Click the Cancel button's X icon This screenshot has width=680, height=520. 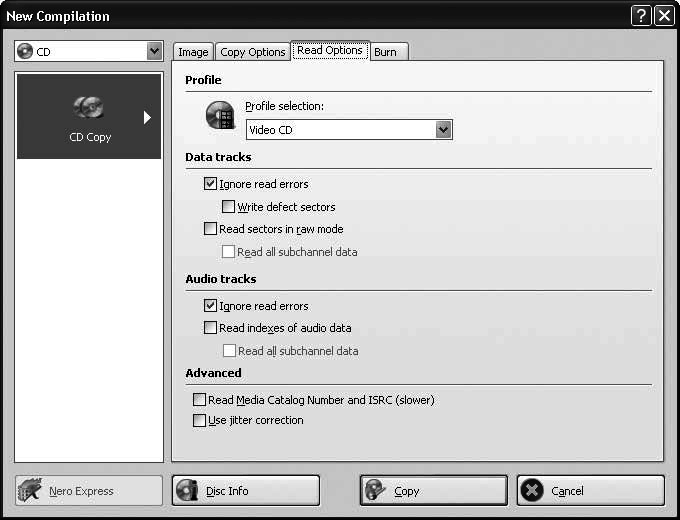pos(533,490)
